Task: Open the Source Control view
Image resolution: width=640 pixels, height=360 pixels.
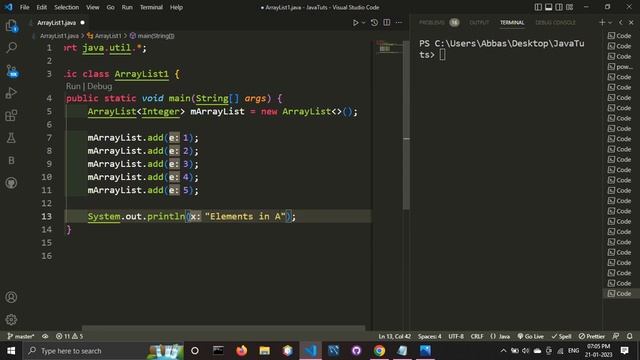Action: (11, 71)
